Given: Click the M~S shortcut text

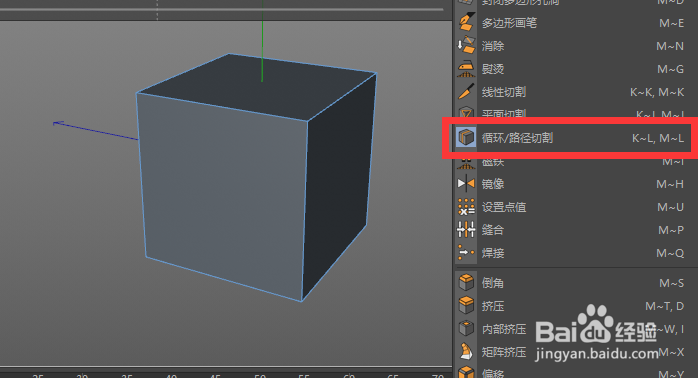Looking at the screenshot, I should [x=671, y=283].
